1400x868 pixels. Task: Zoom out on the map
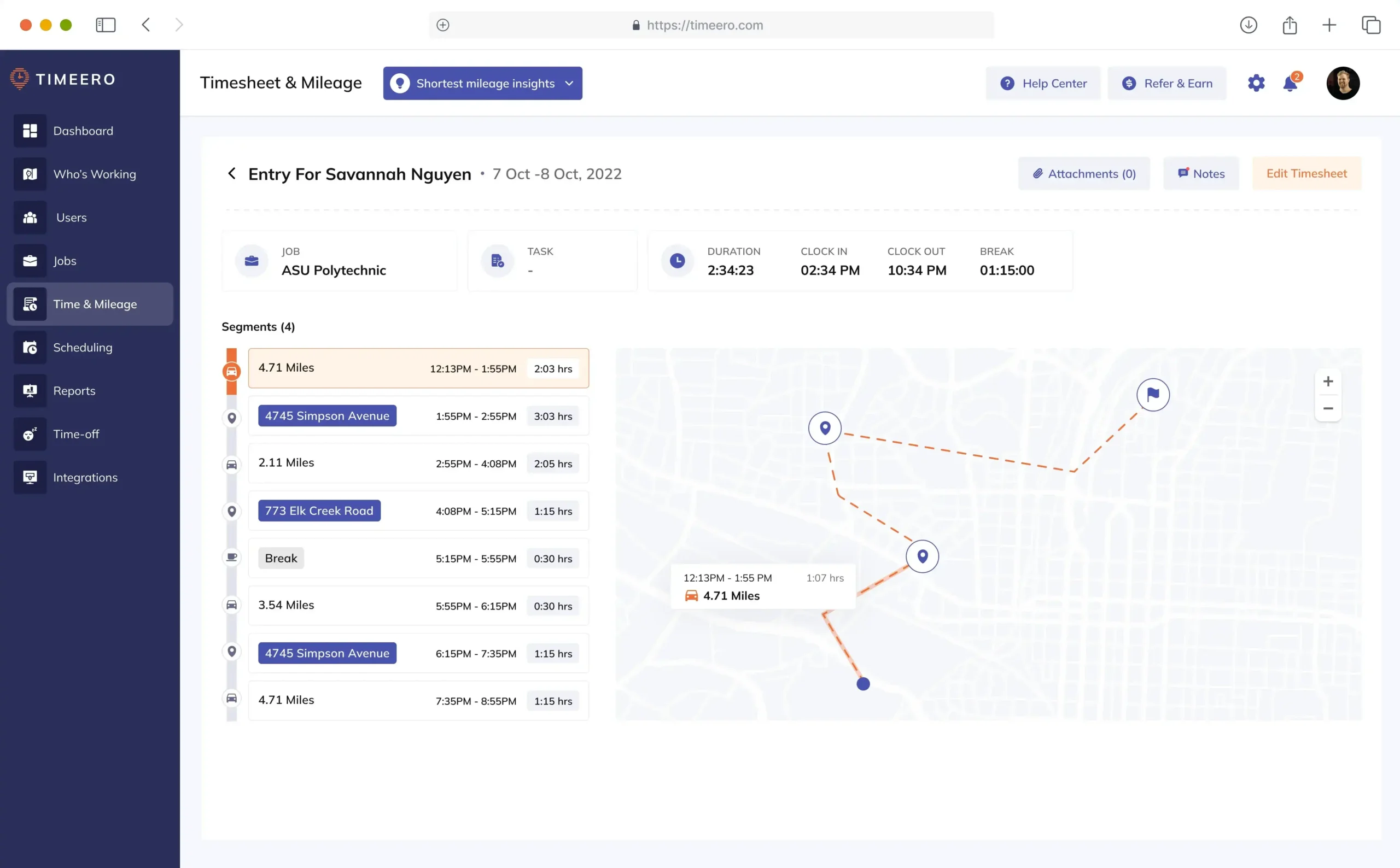pos(1328,409)
